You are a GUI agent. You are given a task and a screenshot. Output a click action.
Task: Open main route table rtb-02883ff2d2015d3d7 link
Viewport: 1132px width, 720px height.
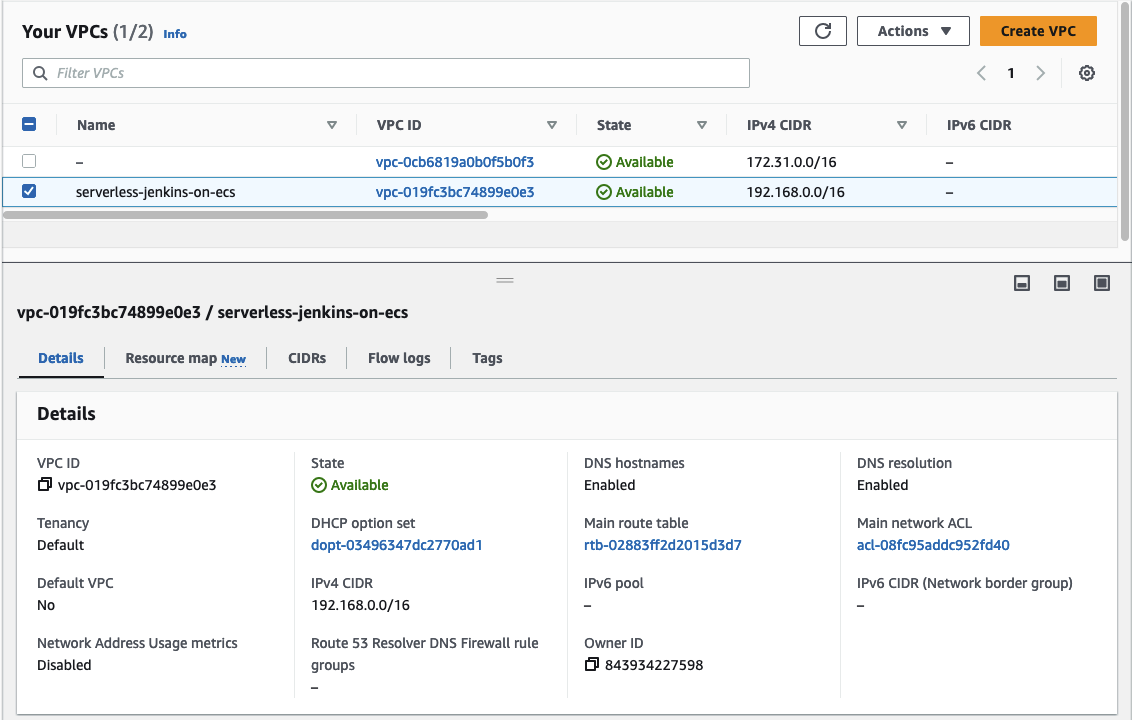point(662,545)
